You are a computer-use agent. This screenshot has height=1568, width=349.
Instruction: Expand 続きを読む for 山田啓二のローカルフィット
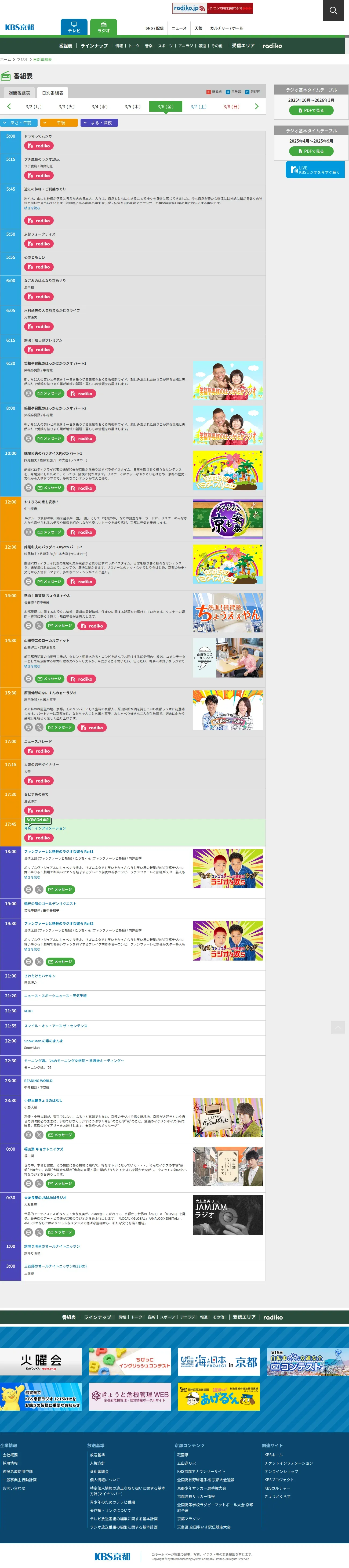coord(32,667)
